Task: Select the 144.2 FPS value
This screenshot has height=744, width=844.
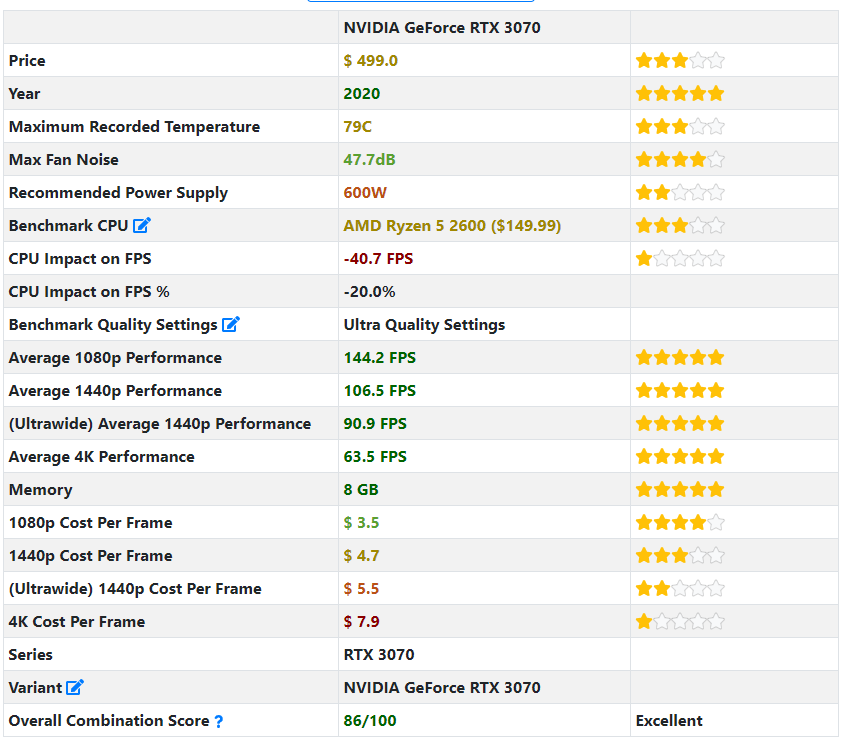Action: pyautogui.click(x=379, y=357)
